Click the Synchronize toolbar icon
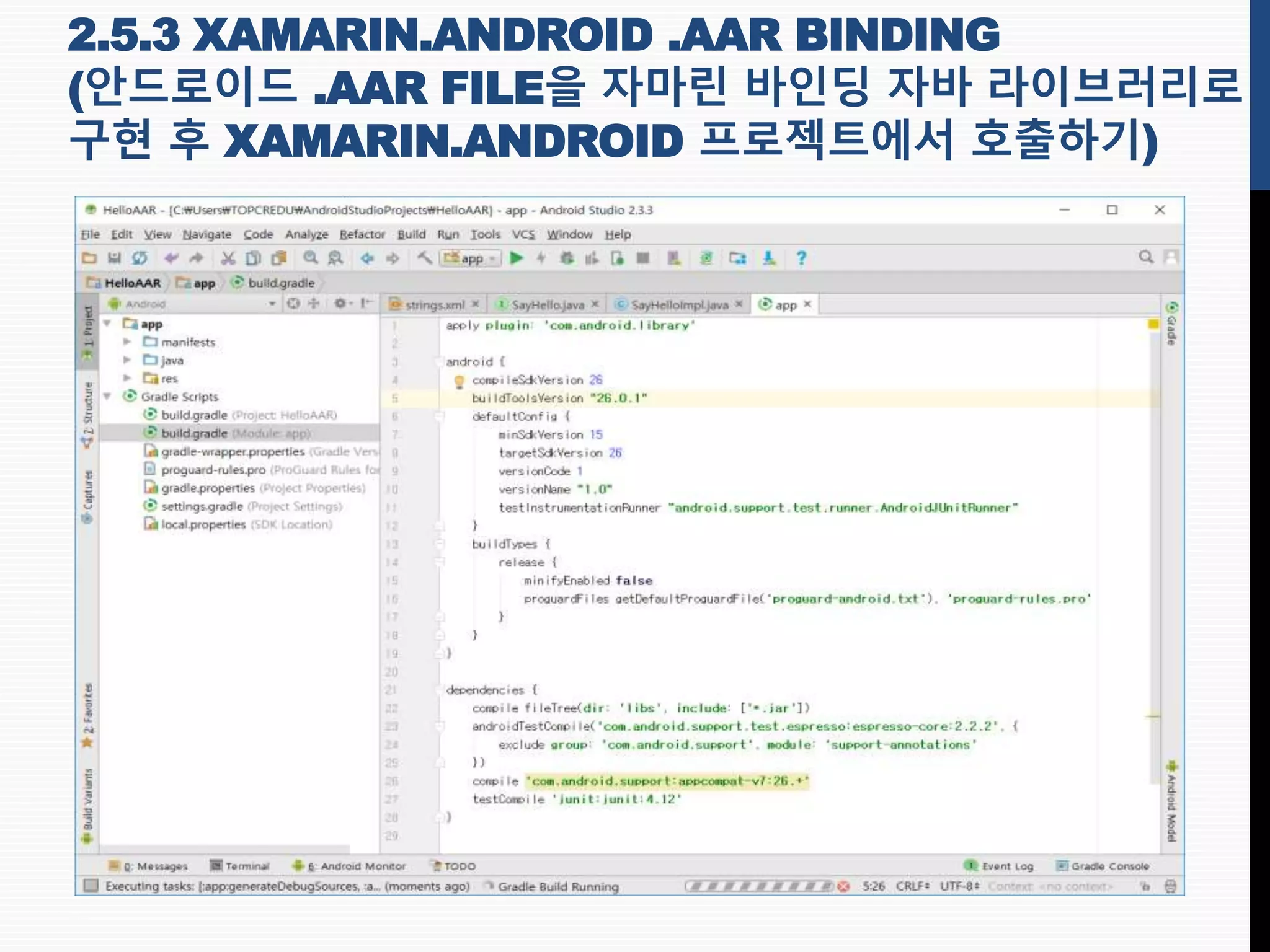This screenshot has height=952, width=1270. click(140, 258)
